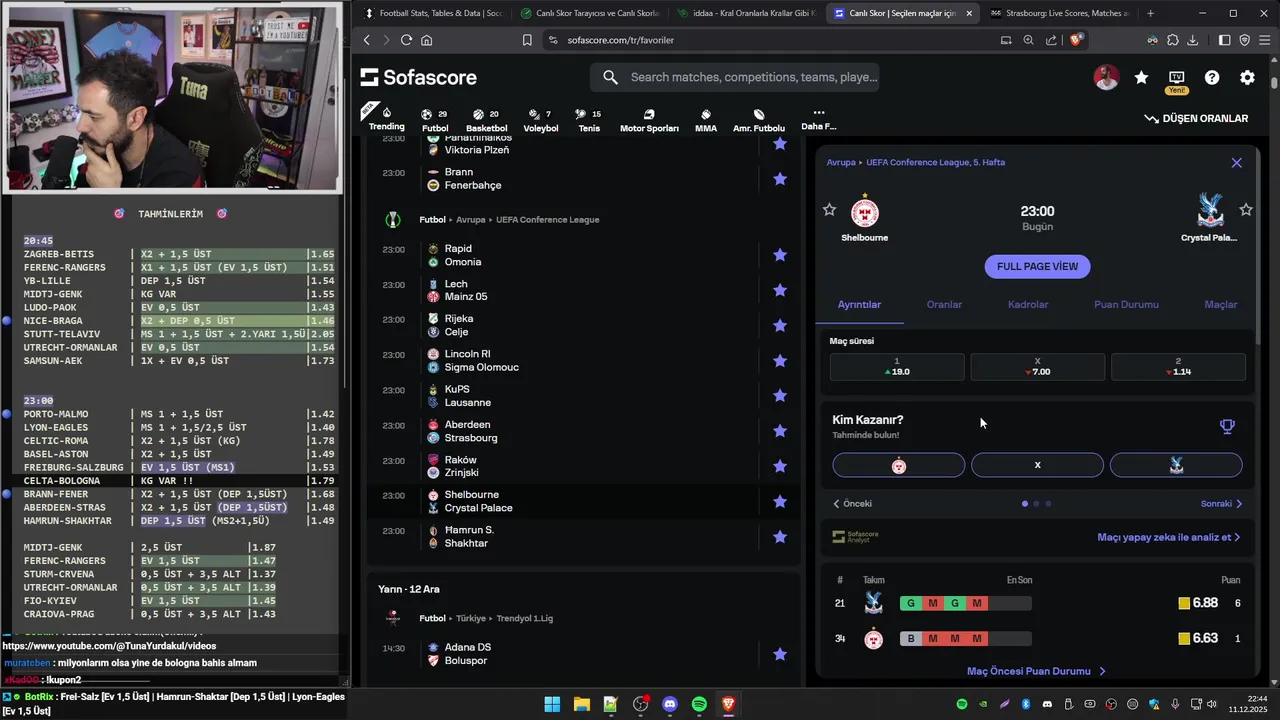Favorite Crystal Palace team star in details
Viewport: 1280px width, 720px height.
coord(1246,210)
